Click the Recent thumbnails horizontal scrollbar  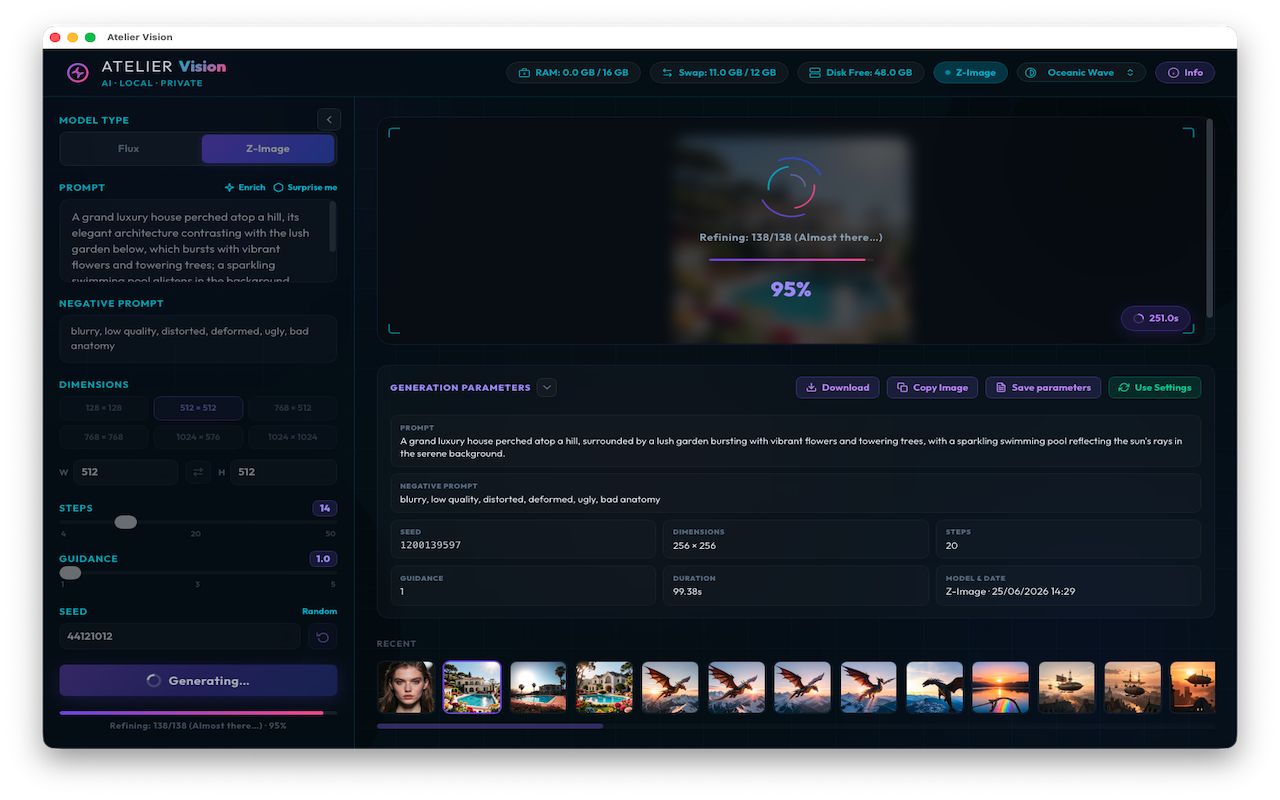pyautogui.click(x=490, y=726)
